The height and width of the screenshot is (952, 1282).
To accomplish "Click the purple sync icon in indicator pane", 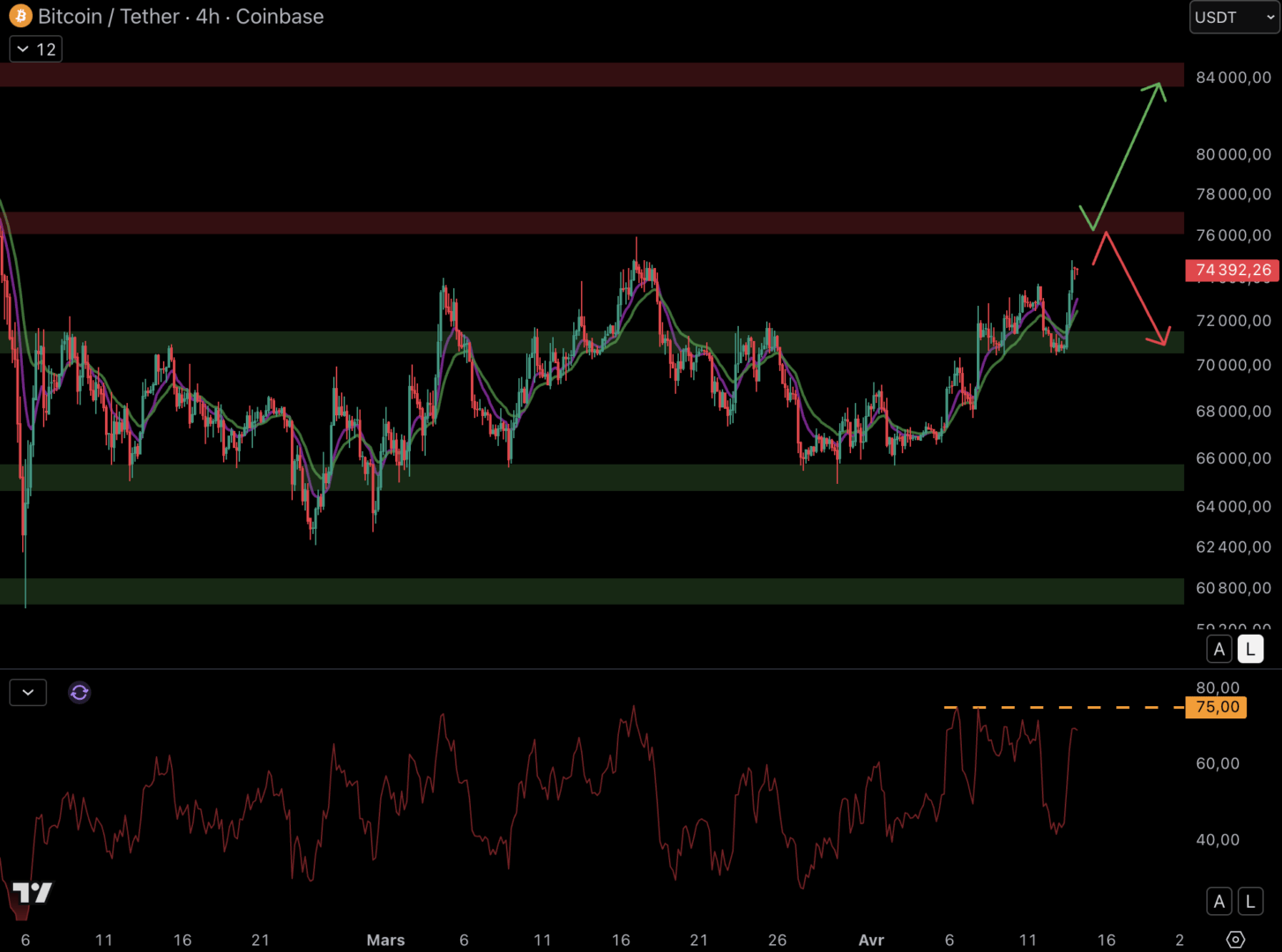I will [79, 693].
